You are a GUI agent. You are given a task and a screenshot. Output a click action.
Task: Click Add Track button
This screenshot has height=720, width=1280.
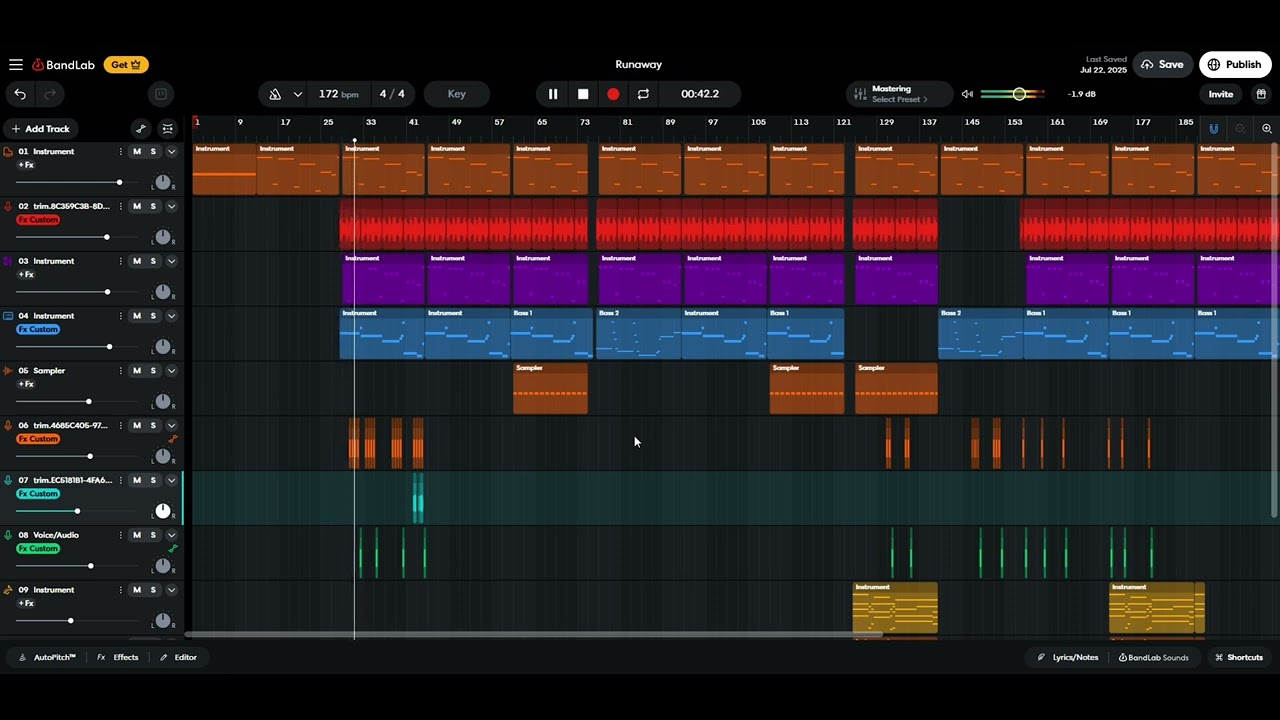41,129
